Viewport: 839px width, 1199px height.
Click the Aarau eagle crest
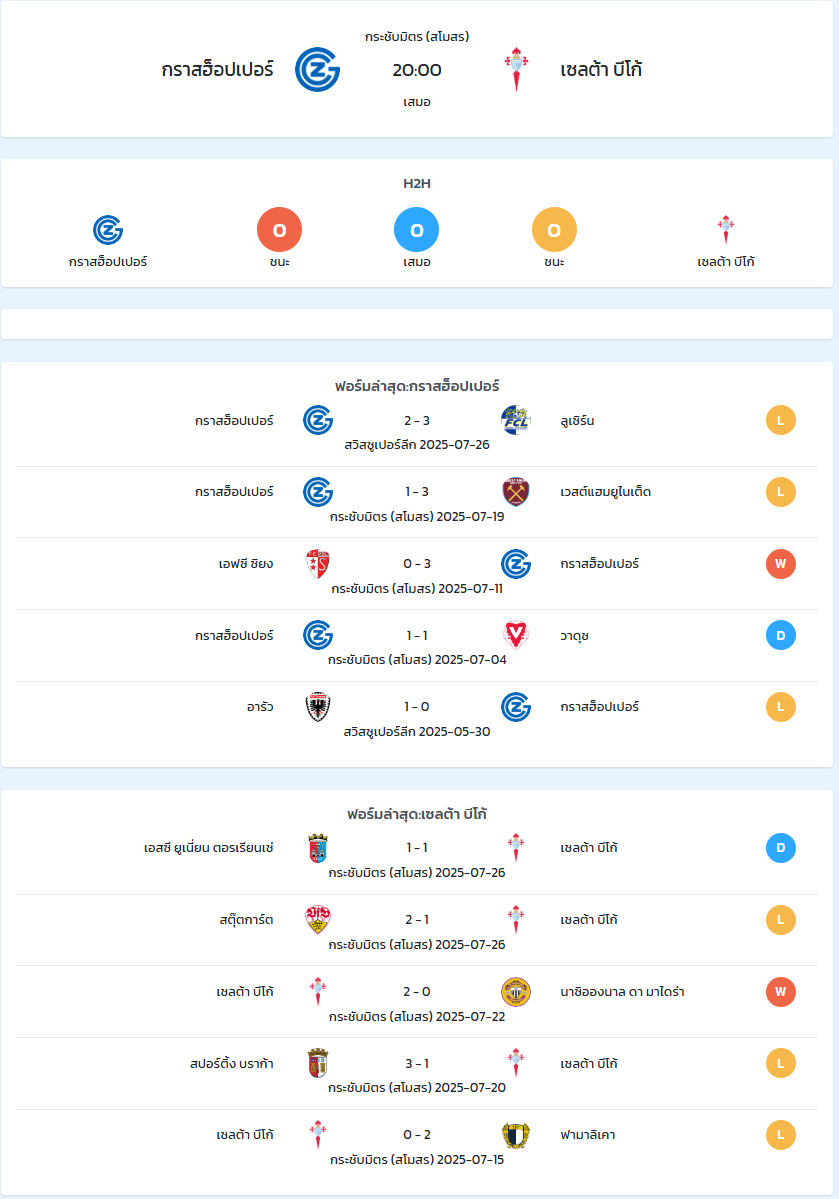pos(317,707)
